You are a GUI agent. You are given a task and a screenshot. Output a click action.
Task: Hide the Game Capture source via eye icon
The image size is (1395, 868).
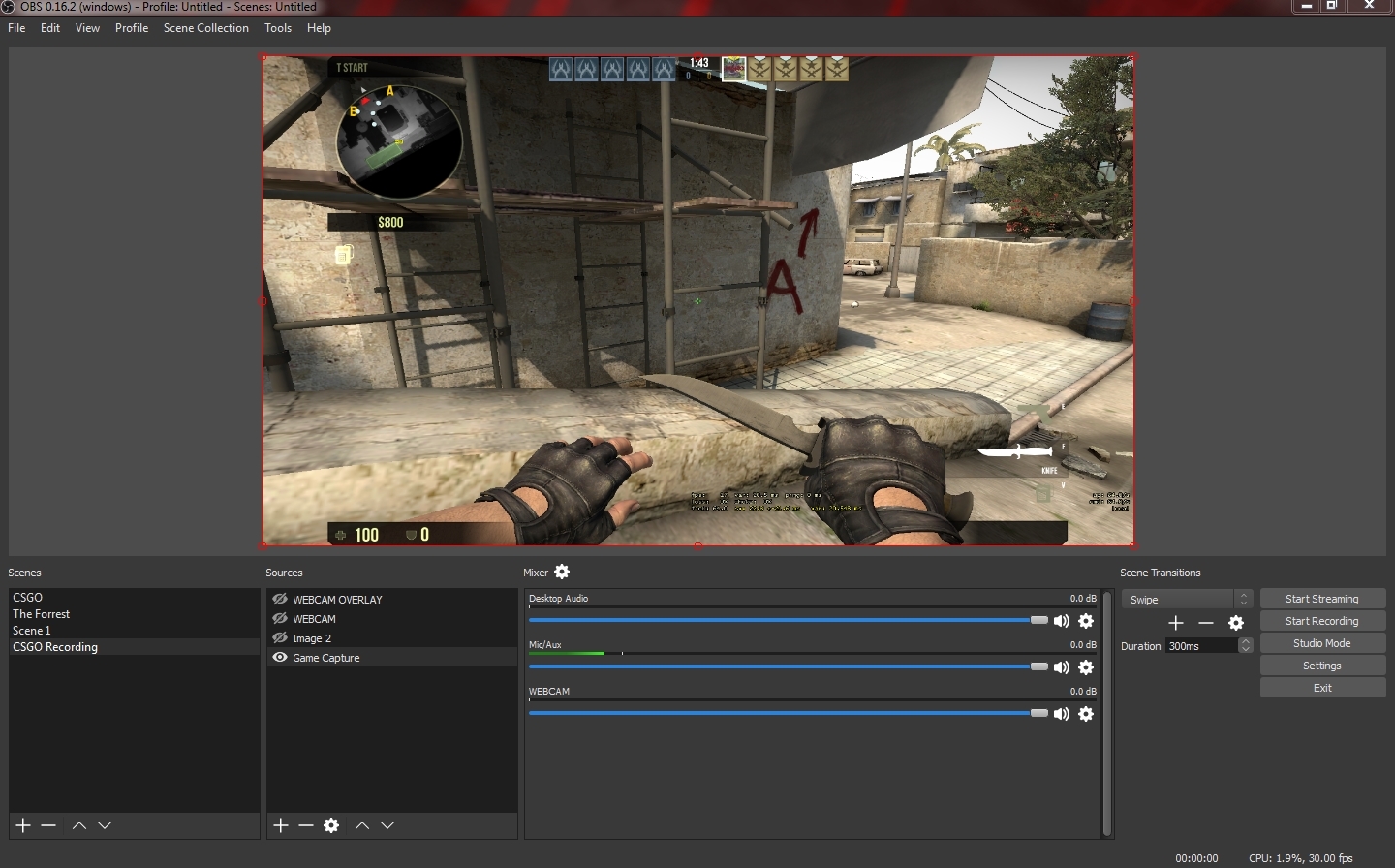point(280,657)
